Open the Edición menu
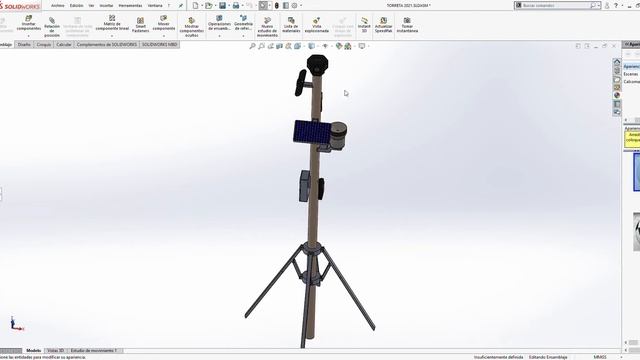Viewport: 640px width, 360px height. pos(76,6)
